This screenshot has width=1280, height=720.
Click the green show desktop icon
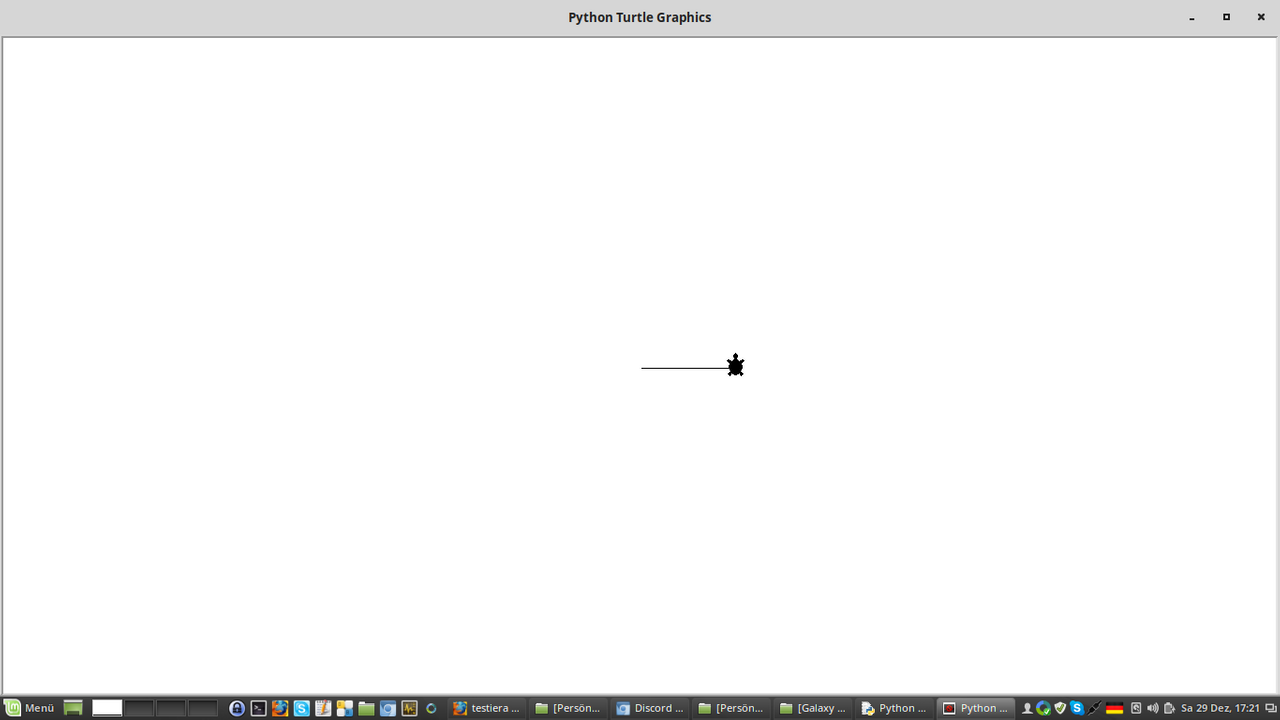tap(73, 708)
